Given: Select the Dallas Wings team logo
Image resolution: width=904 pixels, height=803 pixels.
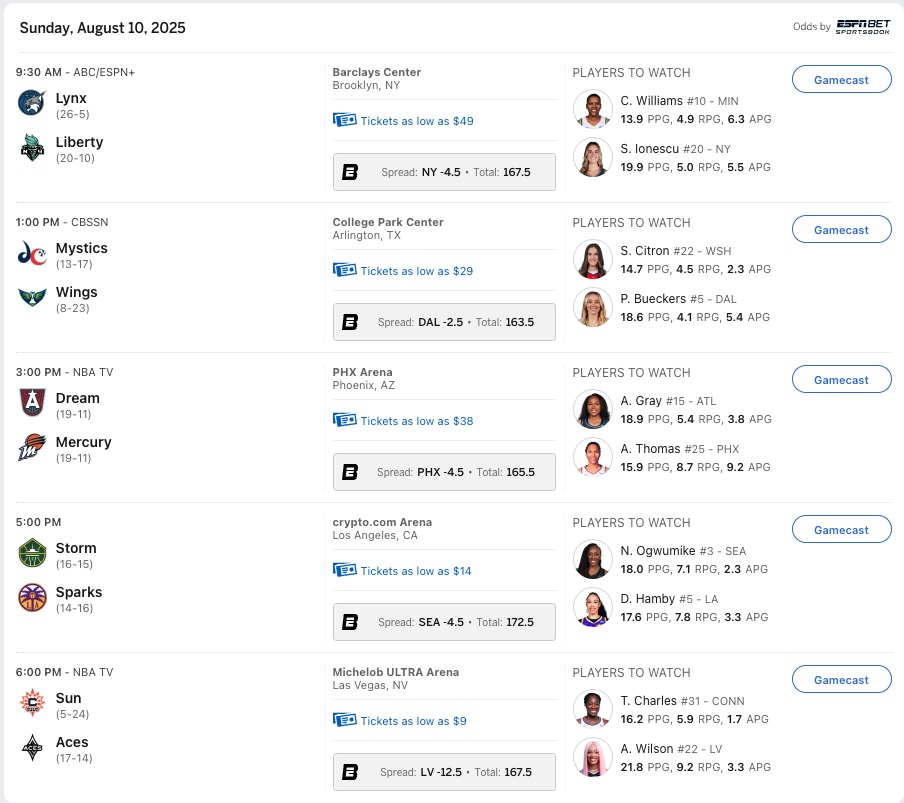Looking at the screenshot, I should point(32,298).
